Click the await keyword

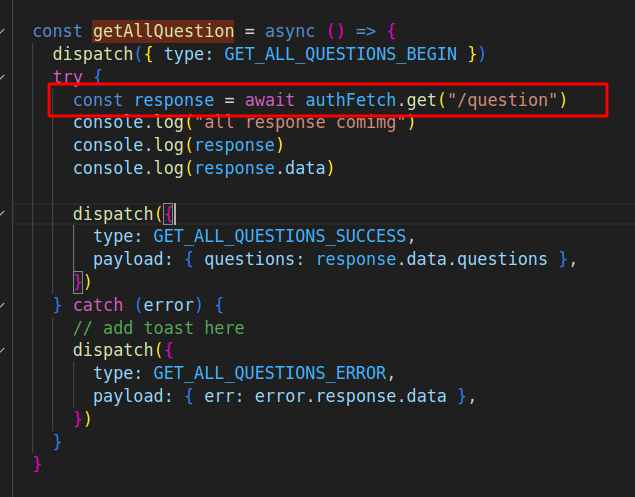(x=270, y=100)
